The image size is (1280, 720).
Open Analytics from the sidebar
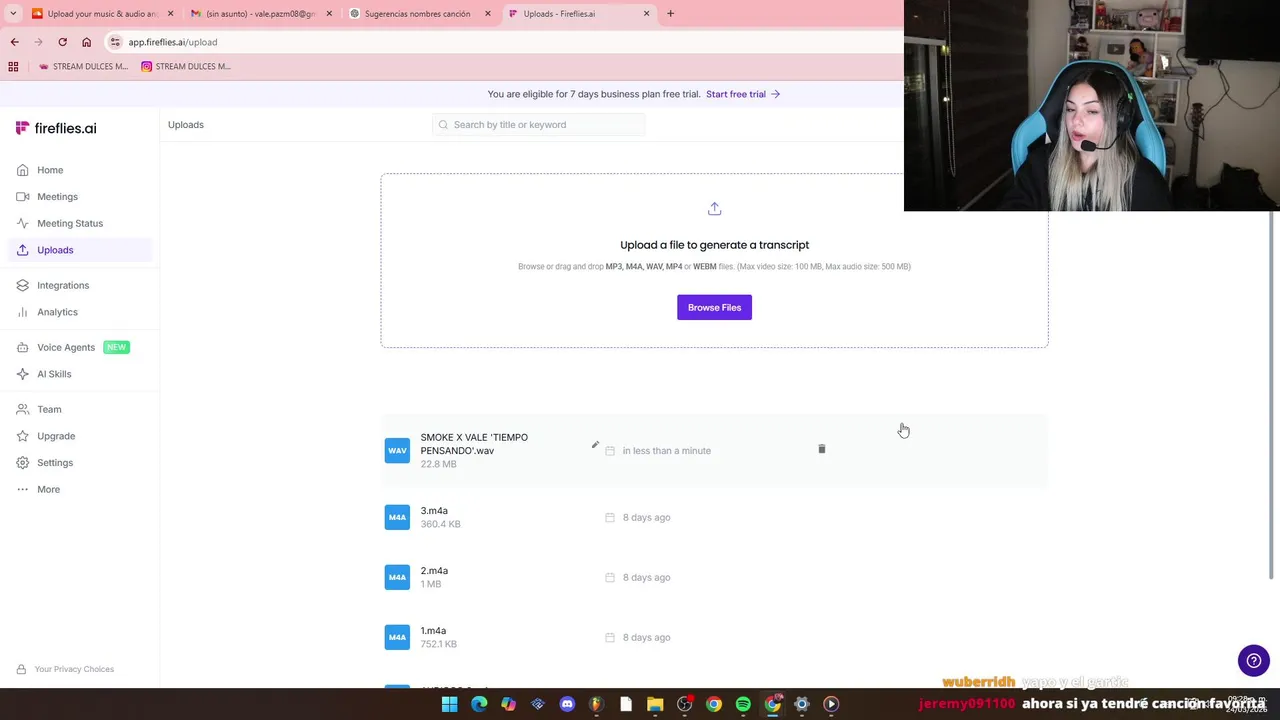click(x=80, y=312)
